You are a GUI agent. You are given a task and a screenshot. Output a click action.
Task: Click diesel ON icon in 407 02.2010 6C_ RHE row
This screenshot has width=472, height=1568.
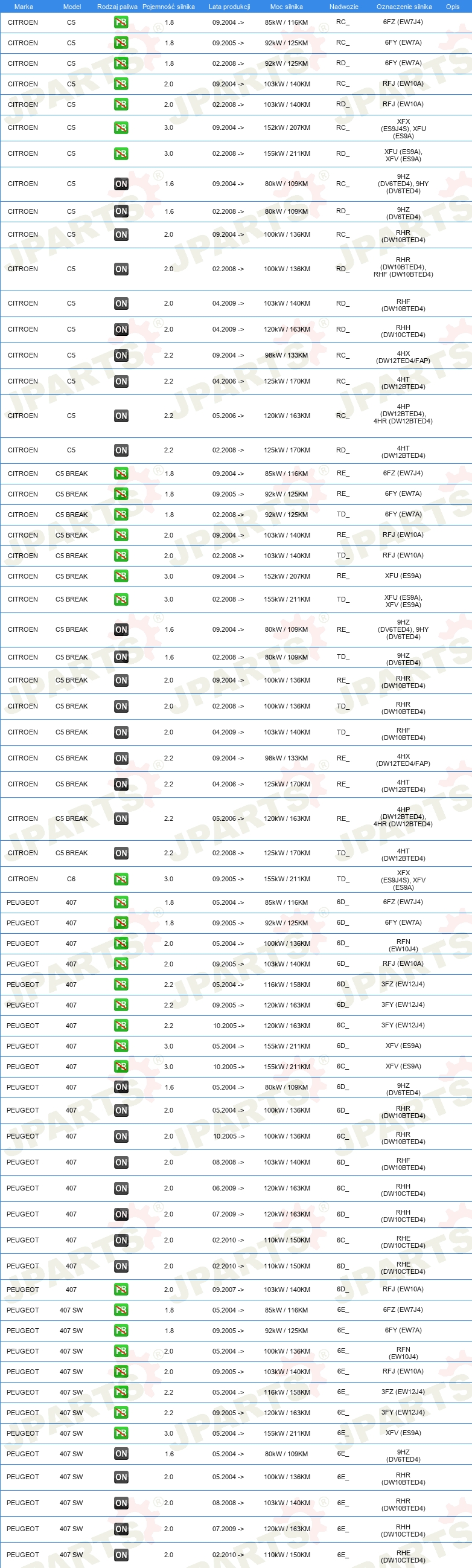coord(121,1240)
